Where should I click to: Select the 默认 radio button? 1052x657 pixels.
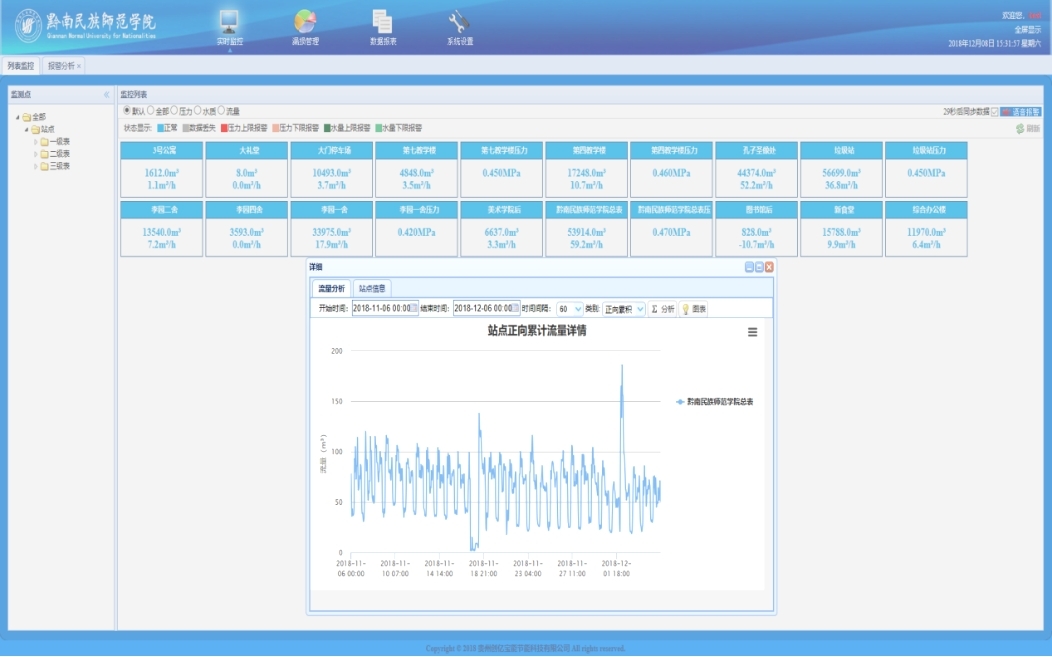[x=127, y=110]
